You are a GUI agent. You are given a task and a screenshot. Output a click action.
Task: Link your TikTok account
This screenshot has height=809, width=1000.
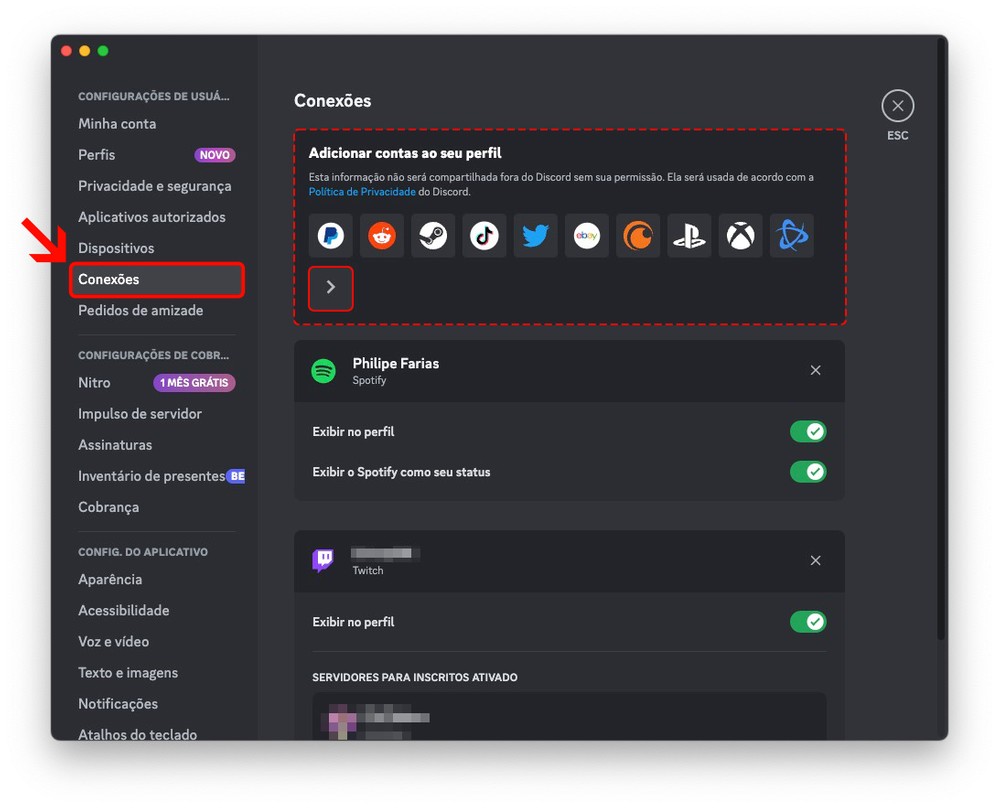point(484,236)
